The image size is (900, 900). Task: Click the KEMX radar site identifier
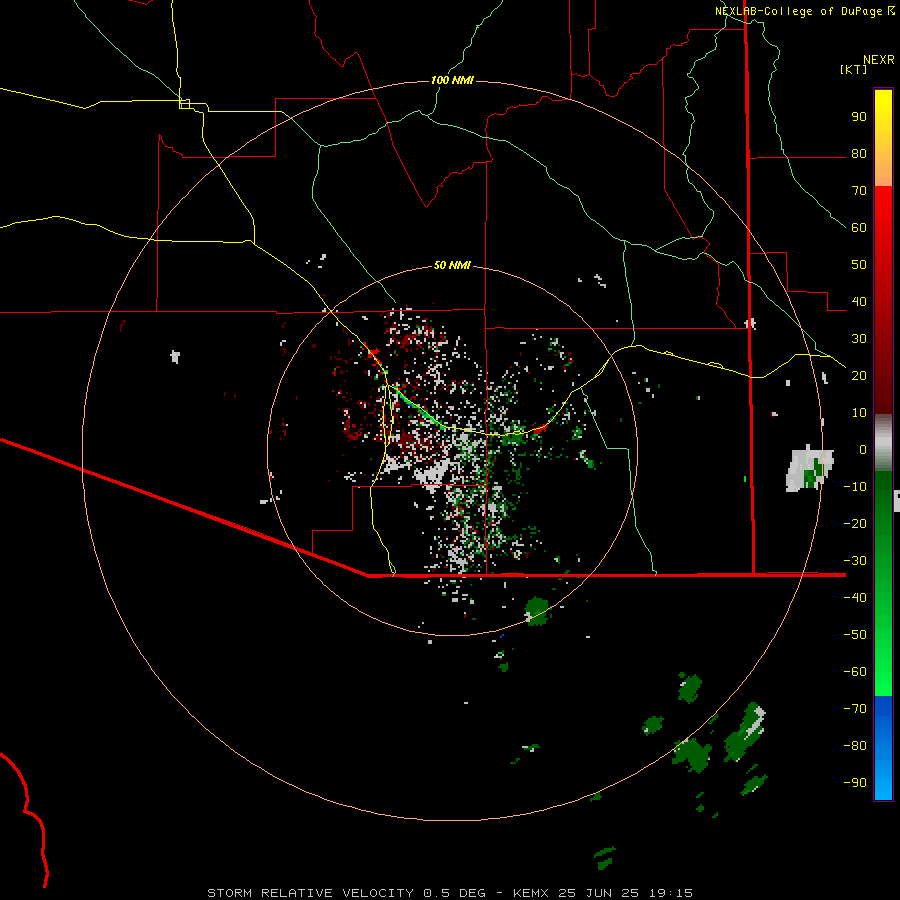[x=531, y=893]
